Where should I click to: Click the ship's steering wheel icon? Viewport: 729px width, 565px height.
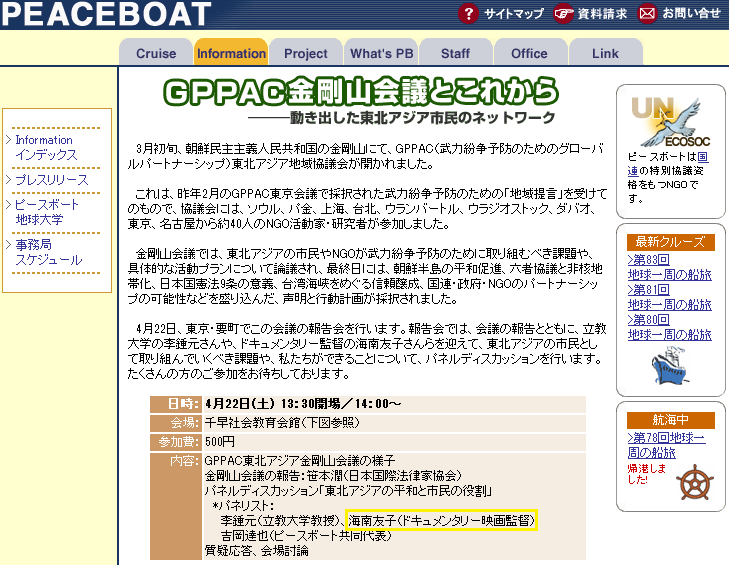(x=695, y=482)
